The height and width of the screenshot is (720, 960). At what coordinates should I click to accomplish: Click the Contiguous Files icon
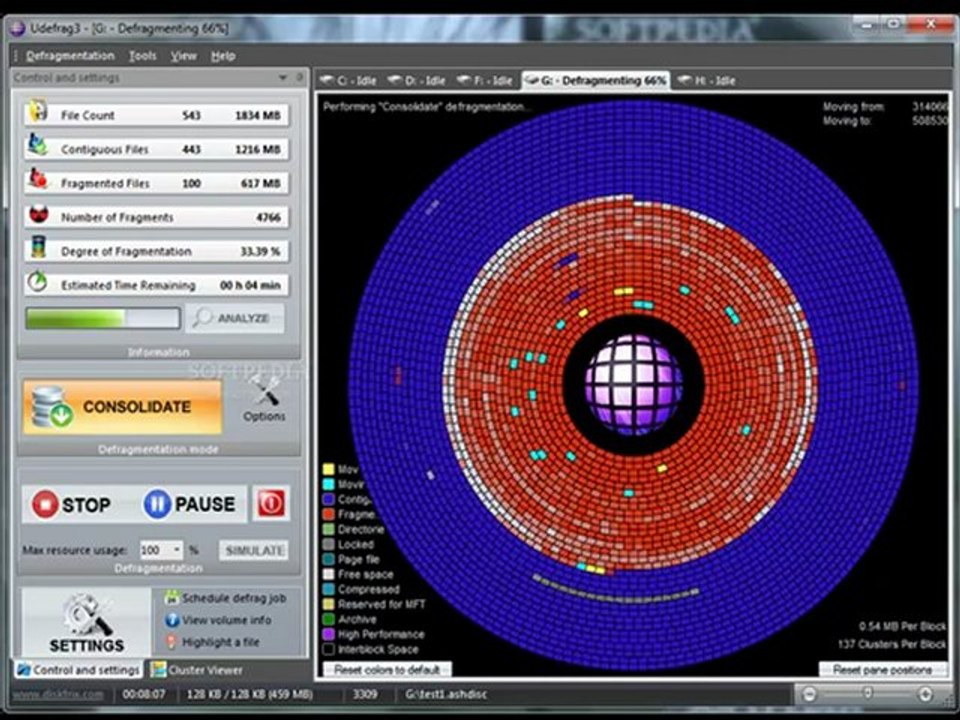click(x=37, y=146)
